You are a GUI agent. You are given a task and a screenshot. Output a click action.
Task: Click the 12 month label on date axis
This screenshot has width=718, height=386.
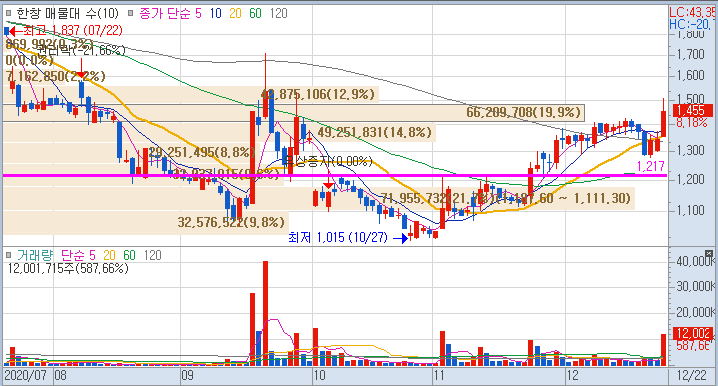[572, 375]
